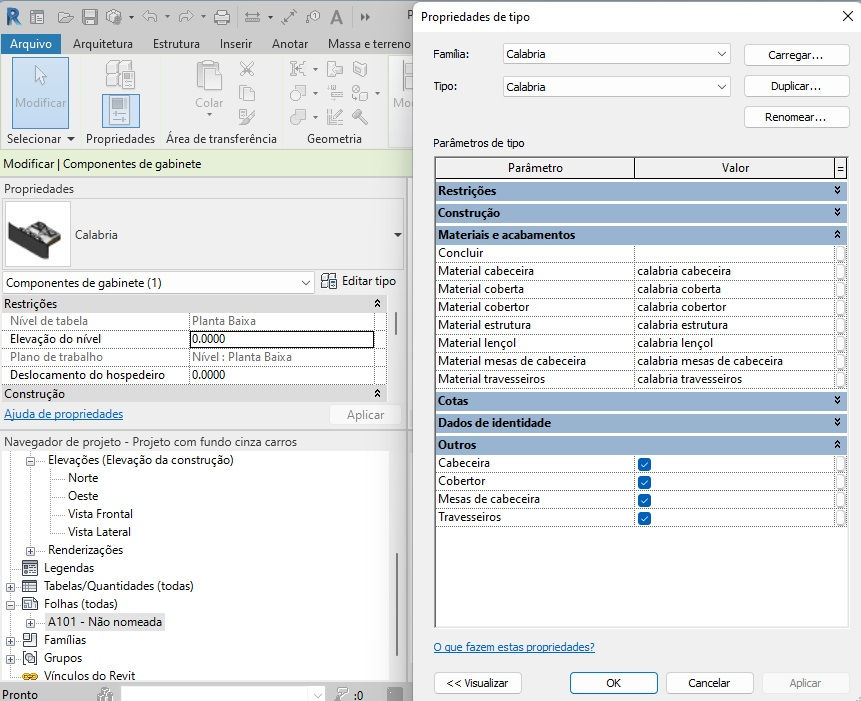Toggle the Cobertor checkbox
This screenshot has height=701, width=861.
click(x=645, y=482)
